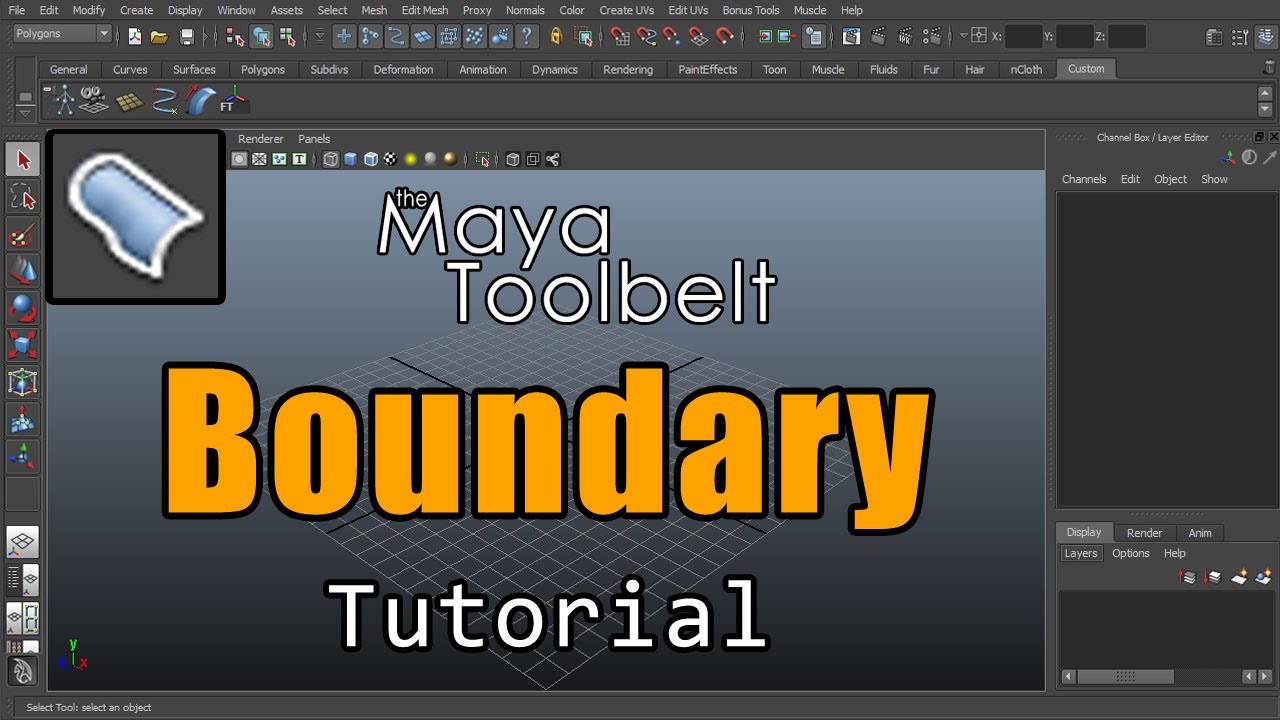Click the Open Scene folder icon
Viewport: 1280px width, 720px height.
click(x=159, y=37)
